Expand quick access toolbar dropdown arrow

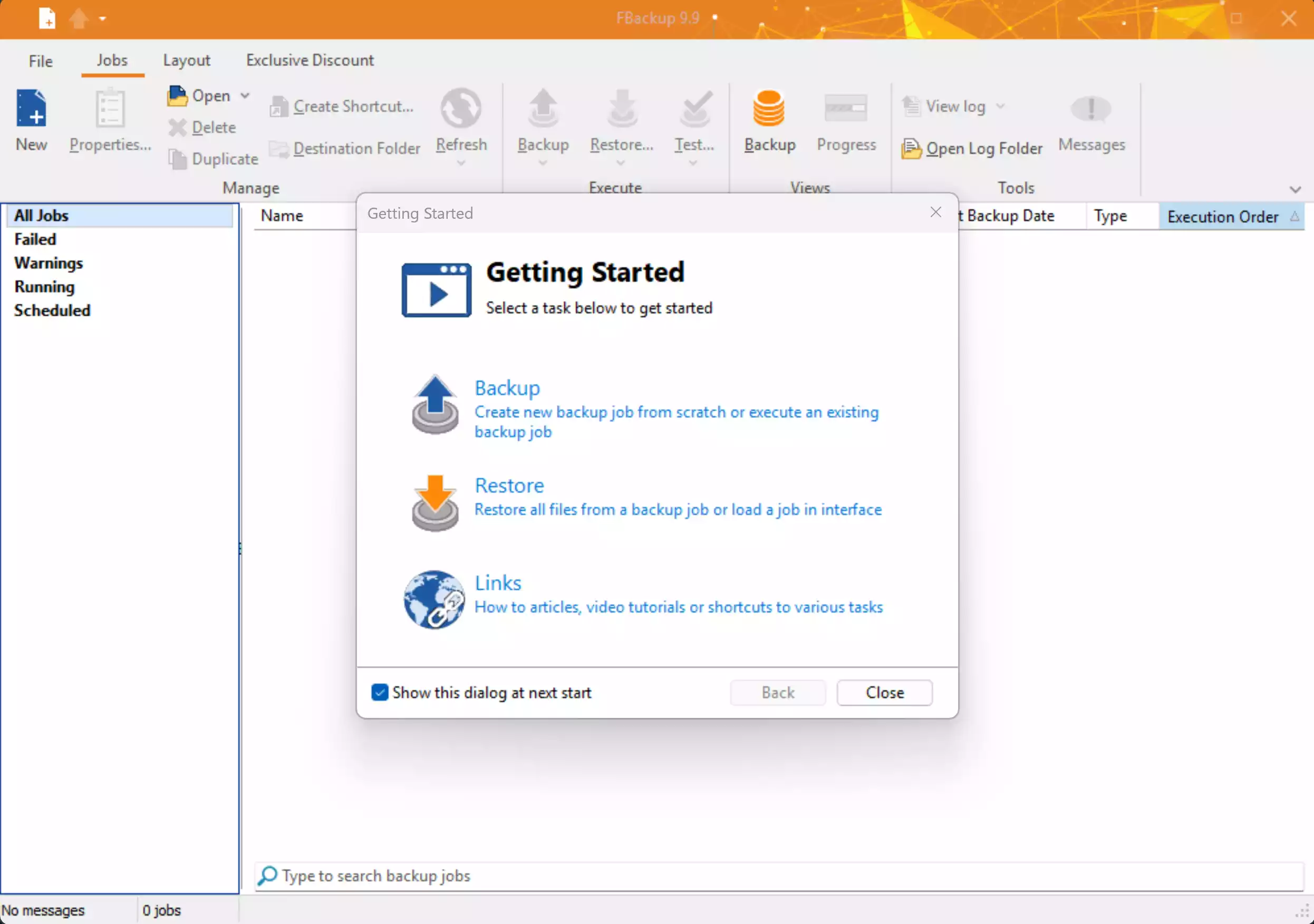pyautogui.click(x=102, y=19)
